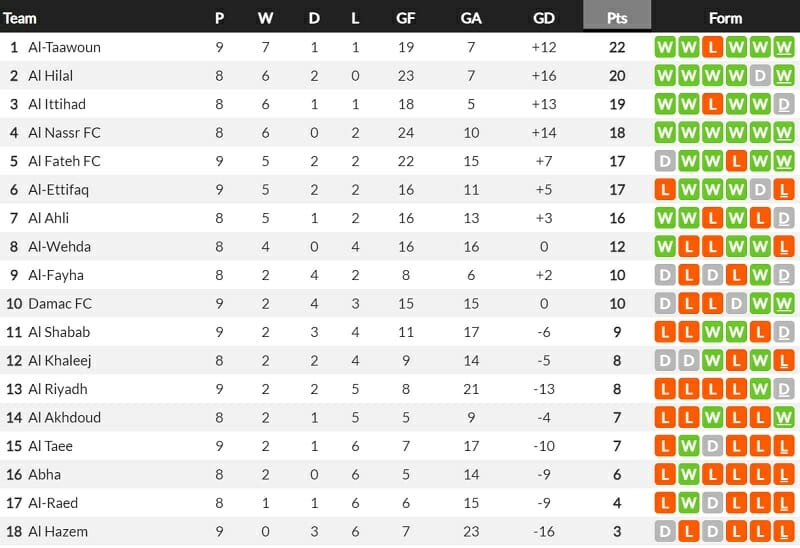800x548 pixels.
Task: Click Al Ittihad's red loss form badge
Action: point(714,104)
